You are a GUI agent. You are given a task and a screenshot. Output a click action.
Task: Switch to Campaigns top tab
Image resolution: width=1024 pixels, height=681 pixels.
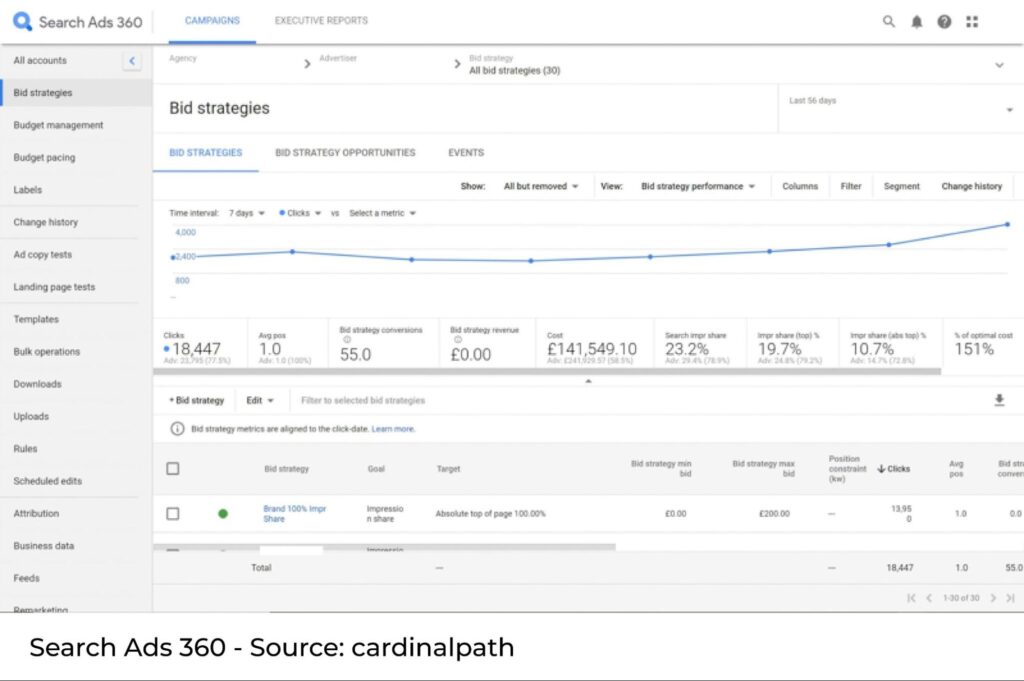click(x=212, y=21)
